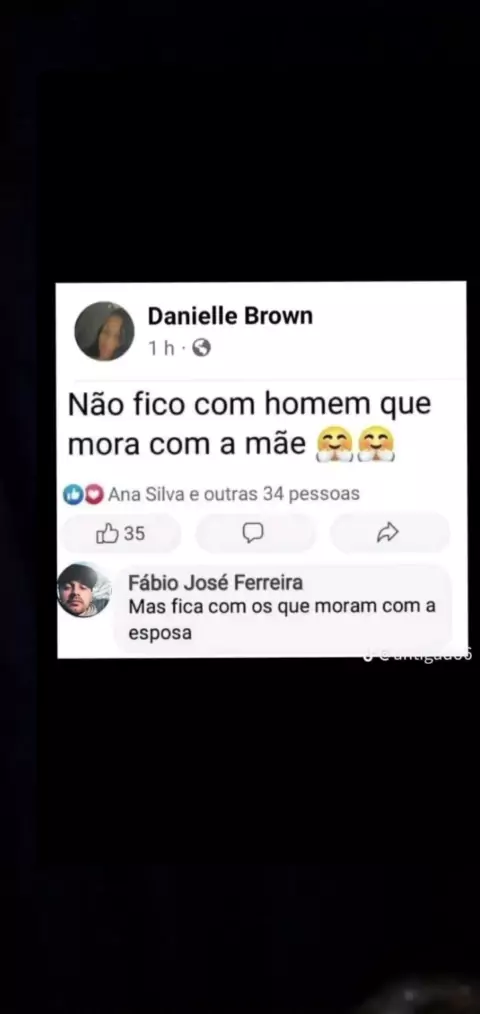This screenshot has height=1014, width=480.
Task: Click the post text 'Não fico com homem que'
Action: tap(249, 406)
